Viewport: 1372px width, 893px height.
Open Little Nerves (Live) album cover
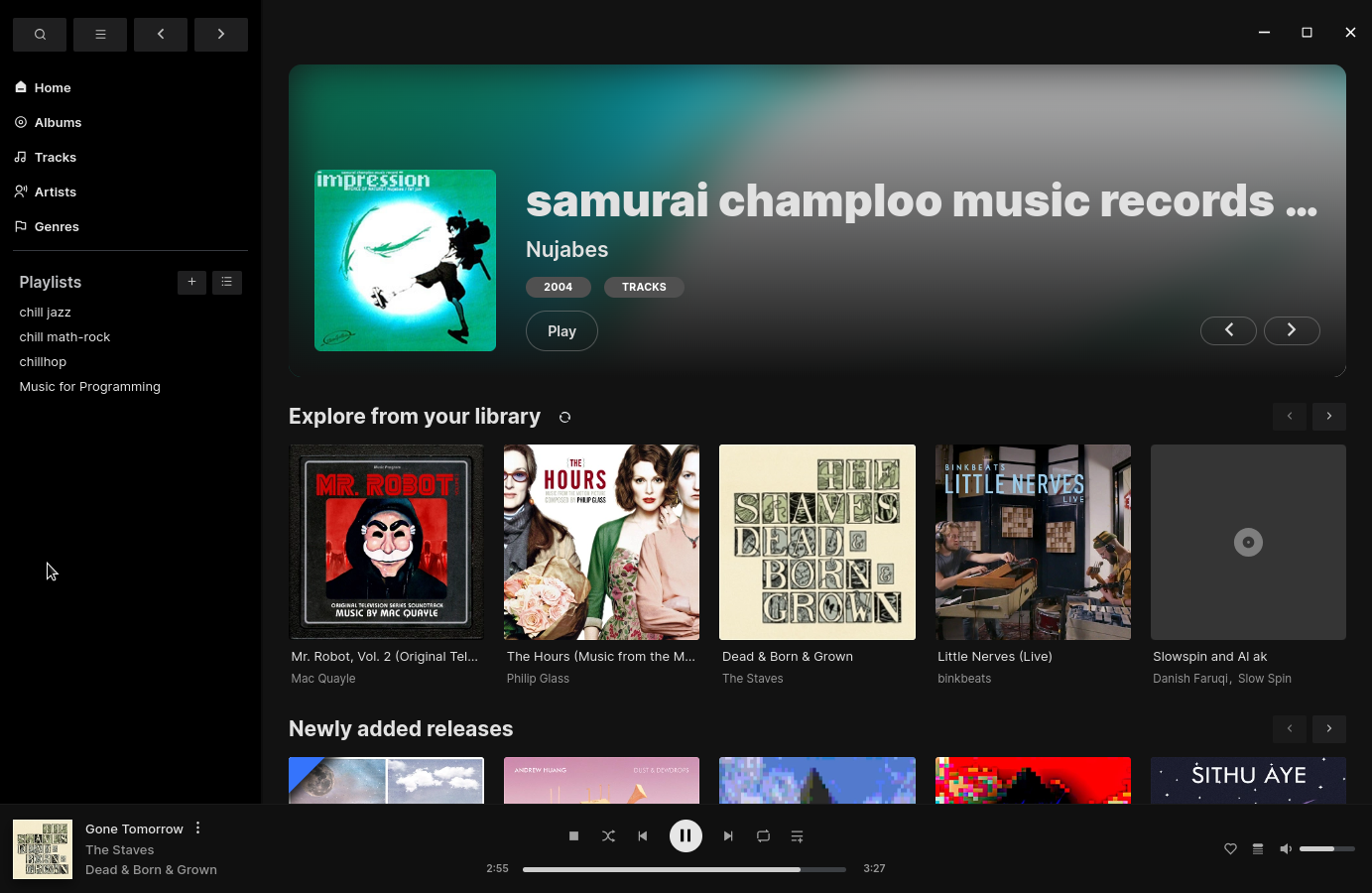coord(1033,542)
